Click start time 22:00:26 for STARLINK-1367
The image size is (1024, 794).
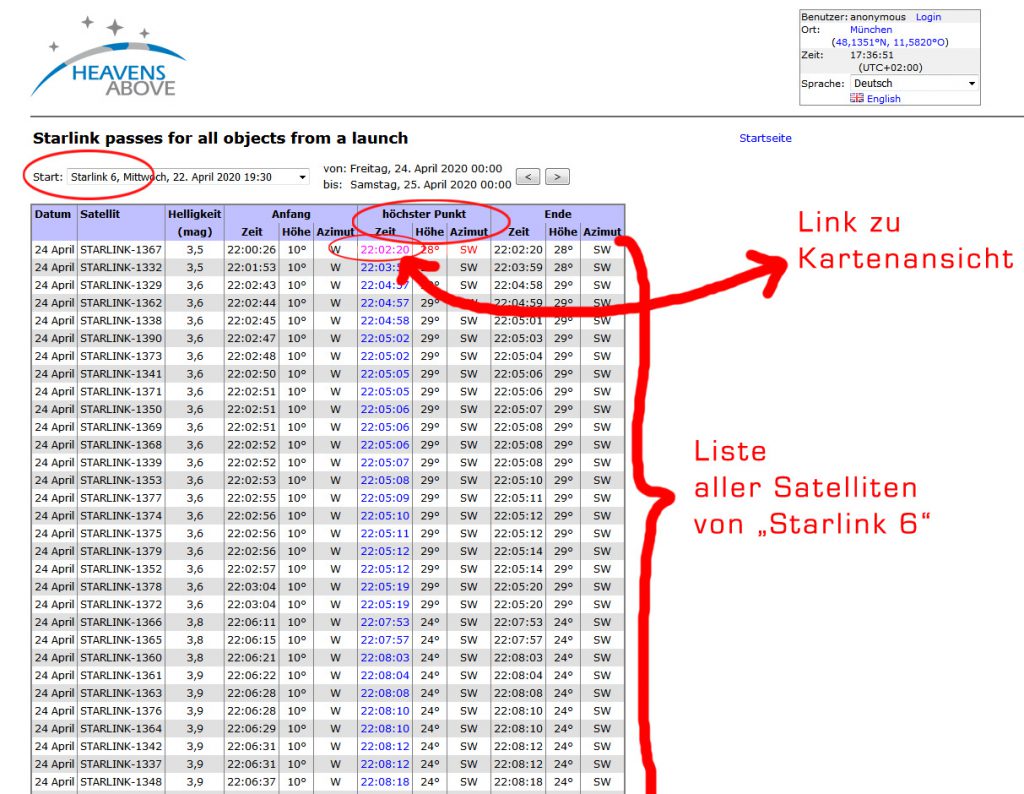click(x=251, y=249)
